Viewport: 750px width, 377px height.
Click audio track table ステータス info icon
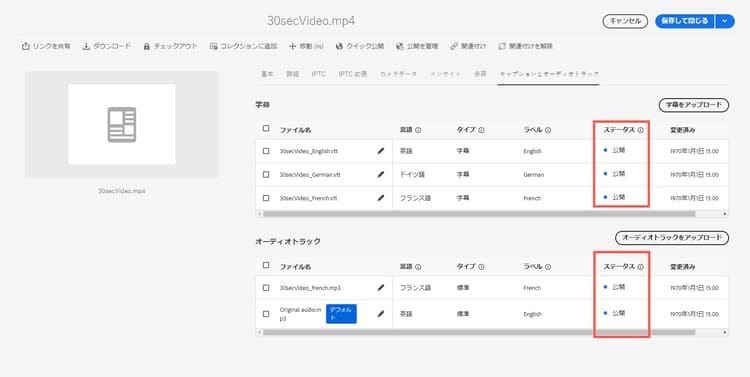pos(640,266)
